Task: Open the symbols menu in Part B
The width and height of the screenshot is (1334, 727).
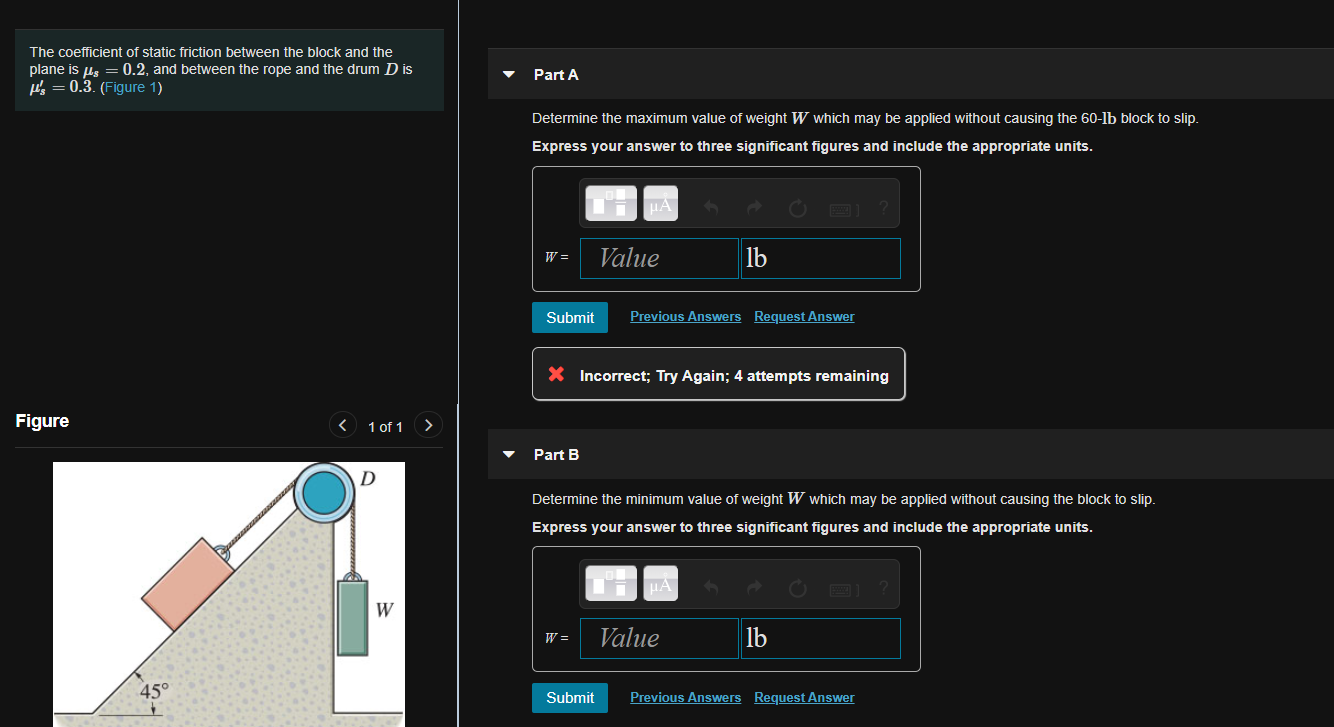Action: pyautogui.click(x=660, y=584)
